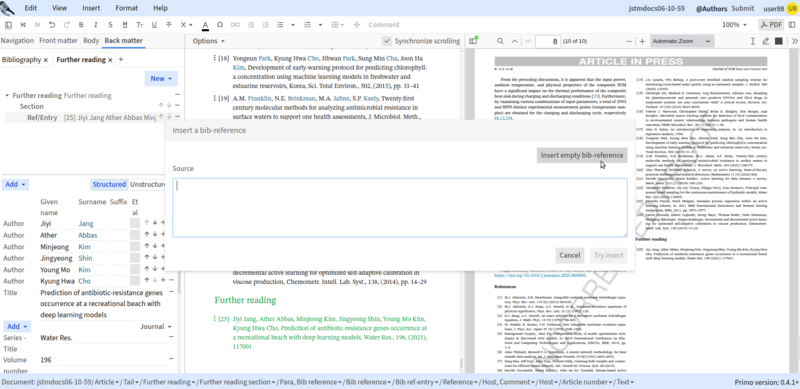Close the Further reading tab

(110, 60)
